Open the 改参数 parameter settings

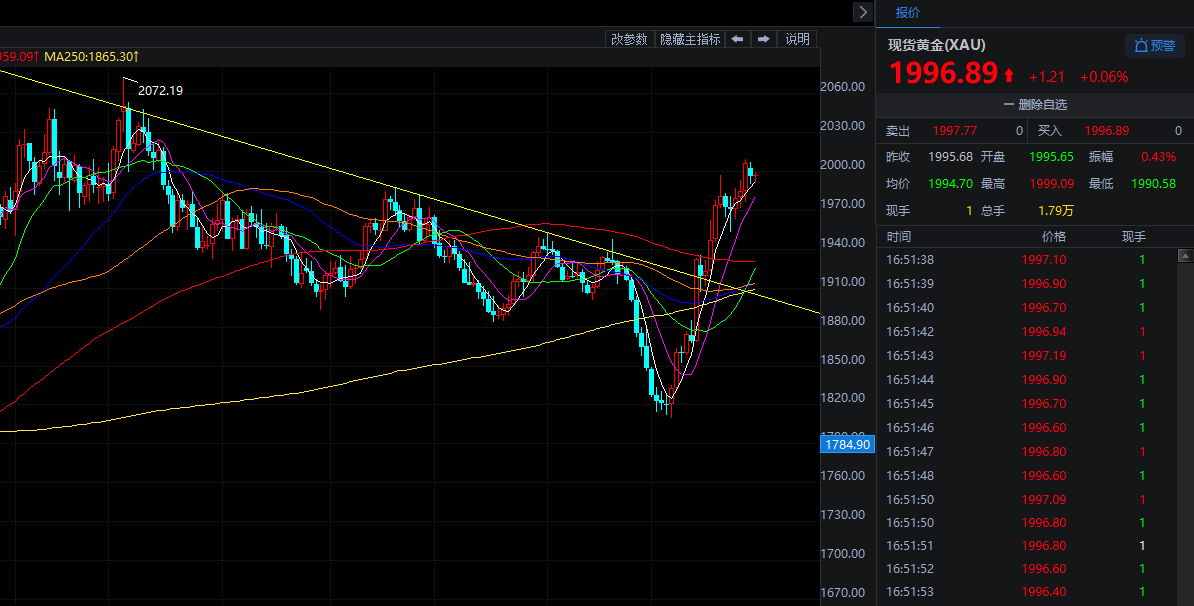(630, 39)
